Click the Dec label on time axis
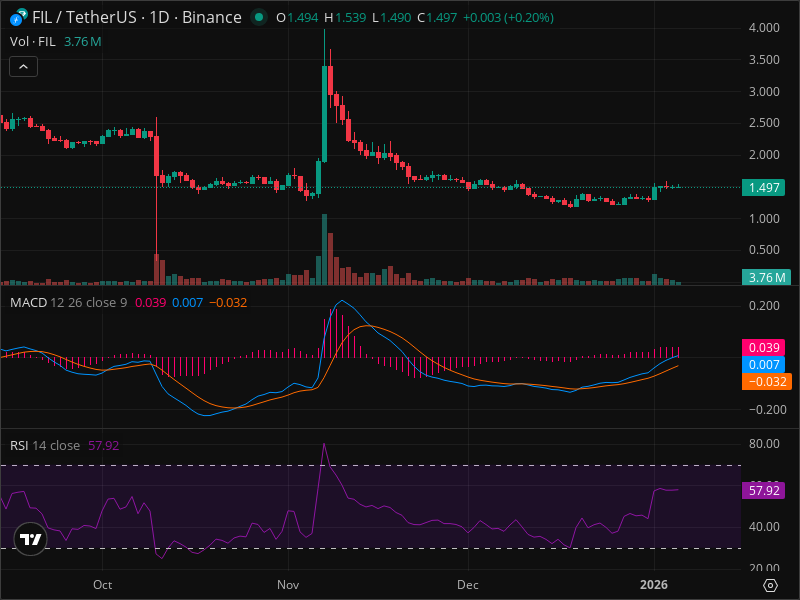Screen dimensions: 800x600 click(467, 585)
